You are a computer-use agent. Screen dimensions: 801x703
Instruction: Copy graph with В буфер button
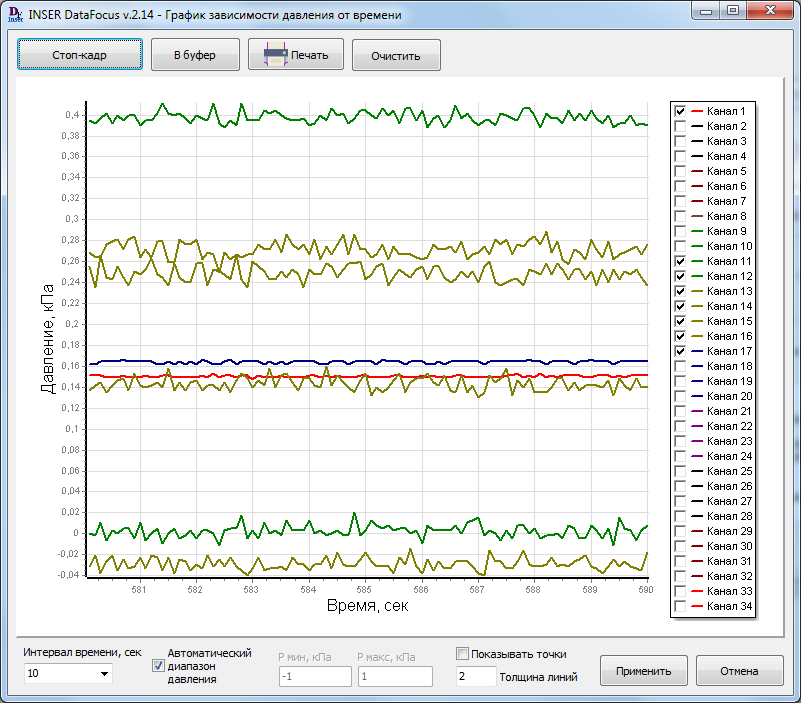pyautogui.click(x=195, y=55)
